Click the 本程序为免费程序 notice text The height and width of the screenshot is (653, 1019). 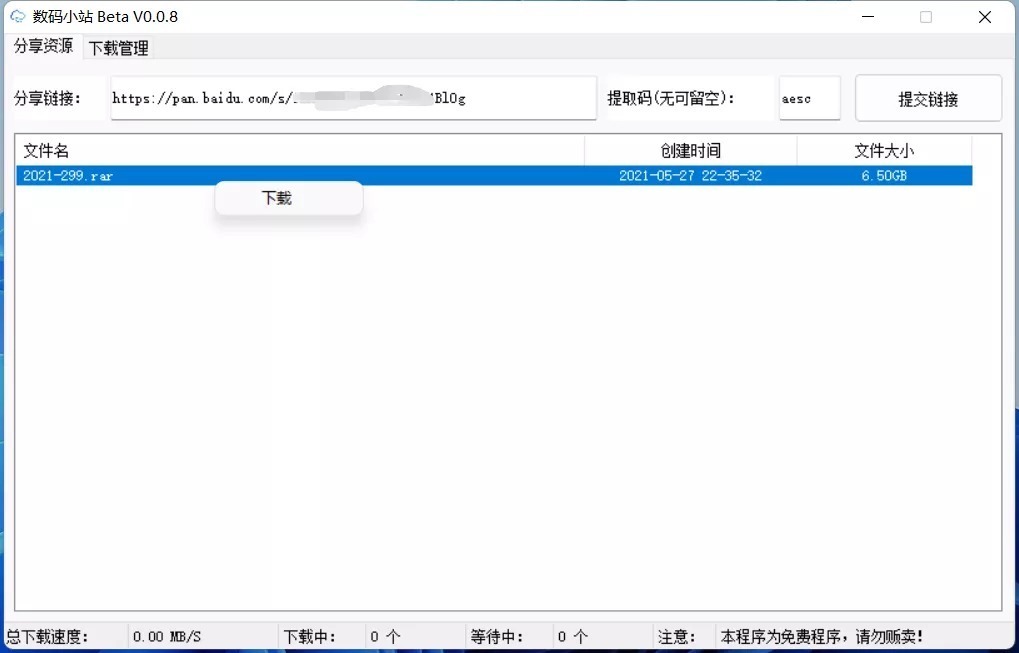(x=822, y=637)
